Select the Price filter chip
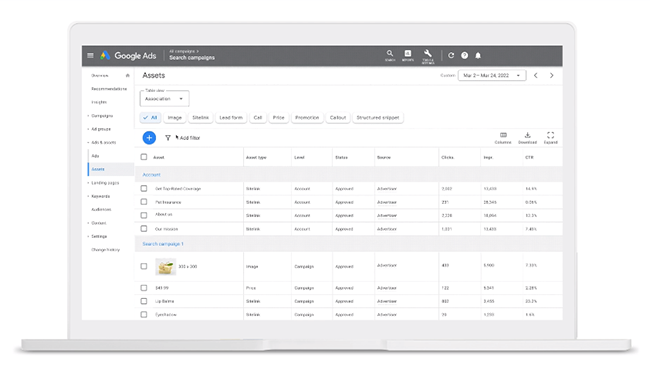 coord(279,118)
